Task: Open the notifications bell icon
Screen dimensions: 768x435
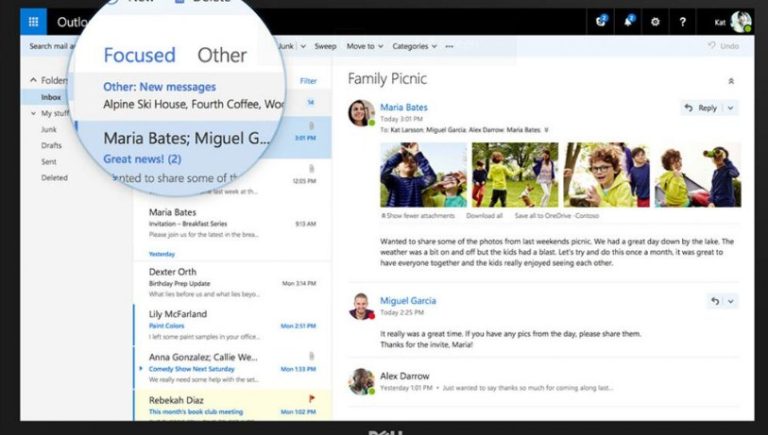Action: click(630, 21)
